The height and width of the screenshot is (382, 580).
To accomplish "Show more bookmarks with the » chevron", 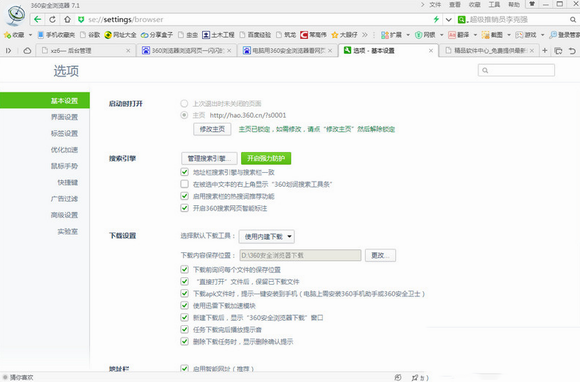I will (x=365, y=35).
